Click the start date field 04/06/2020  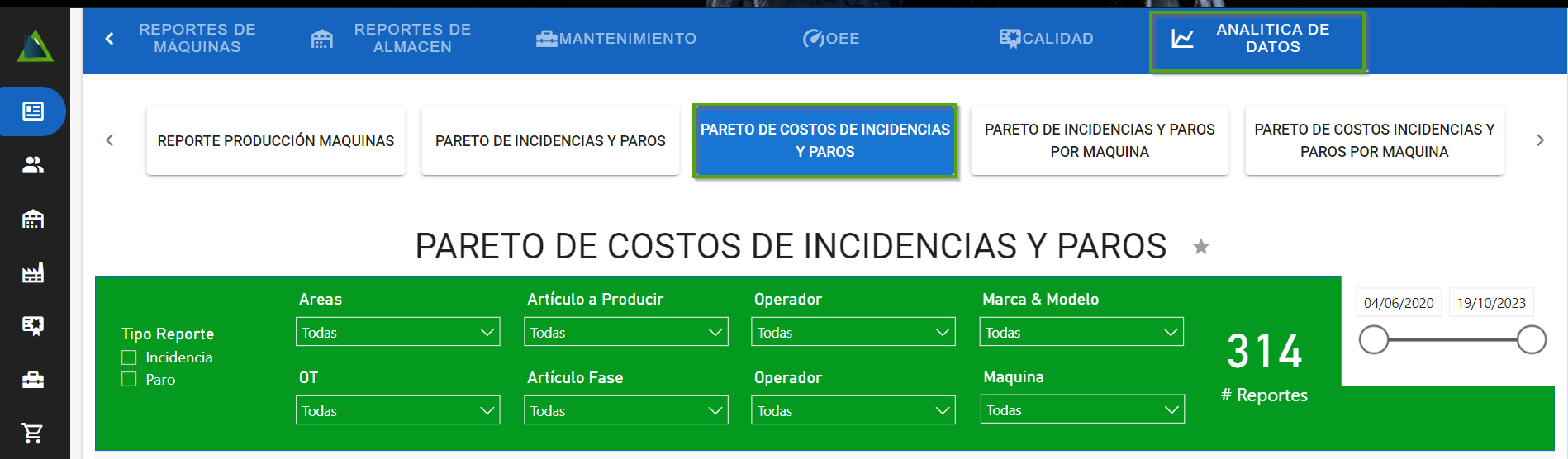(x=1399, y=303)
